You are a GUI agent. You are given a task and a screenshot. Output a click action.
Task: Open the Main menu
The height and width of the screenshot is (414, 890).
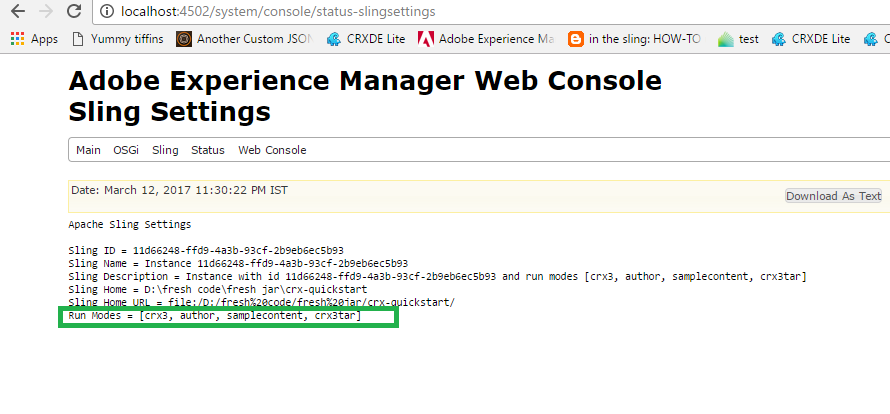click(89, 150)
